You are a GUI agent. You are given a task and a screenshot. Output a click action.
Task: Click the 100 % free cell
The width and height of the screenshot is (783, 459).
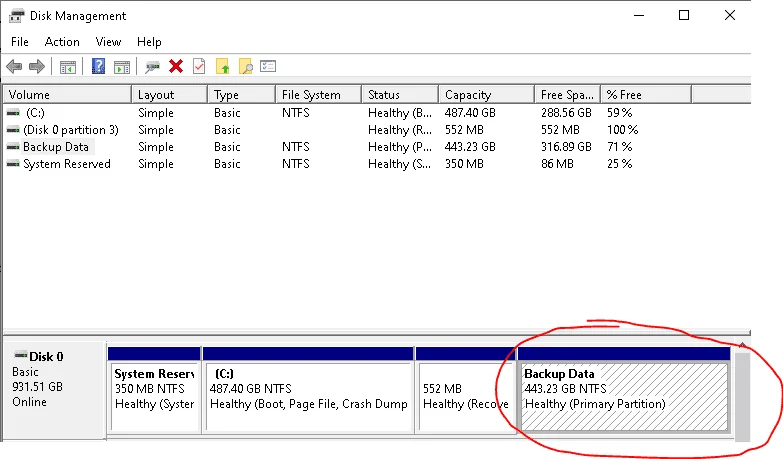click(622, 130)
